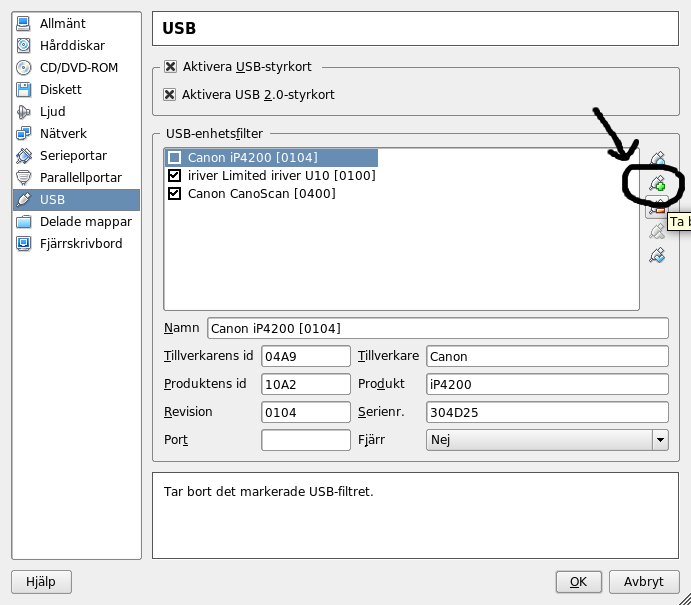
Task: Open the Fjärr dropdown showing Nej
Action: 547,440
